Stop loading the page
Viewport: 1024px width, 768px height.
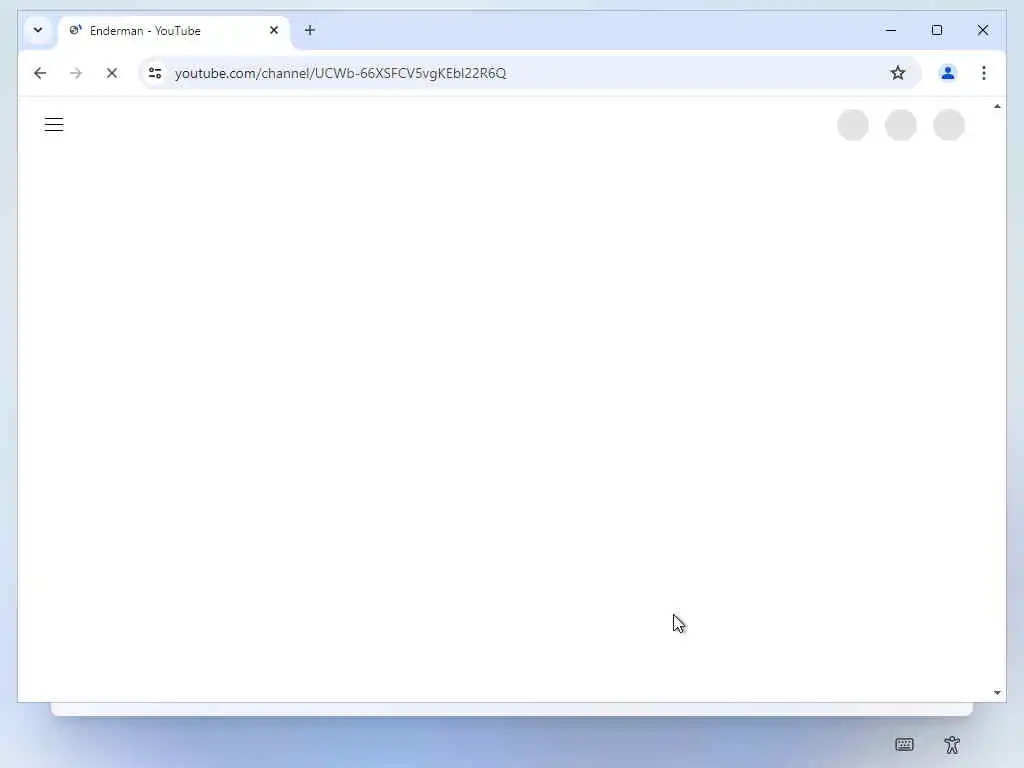[112, 73]
